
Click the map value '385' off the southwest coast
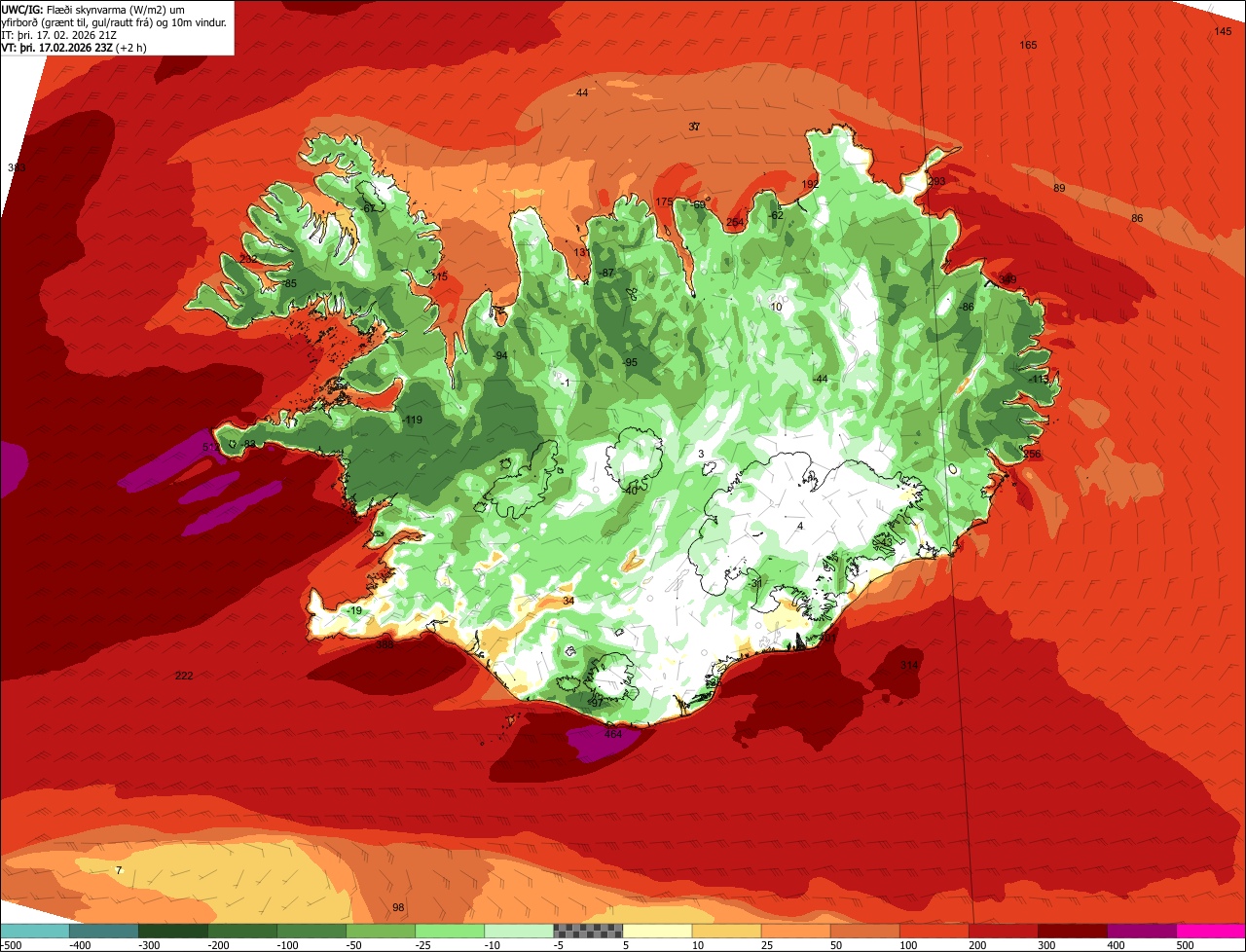(385, 644)
